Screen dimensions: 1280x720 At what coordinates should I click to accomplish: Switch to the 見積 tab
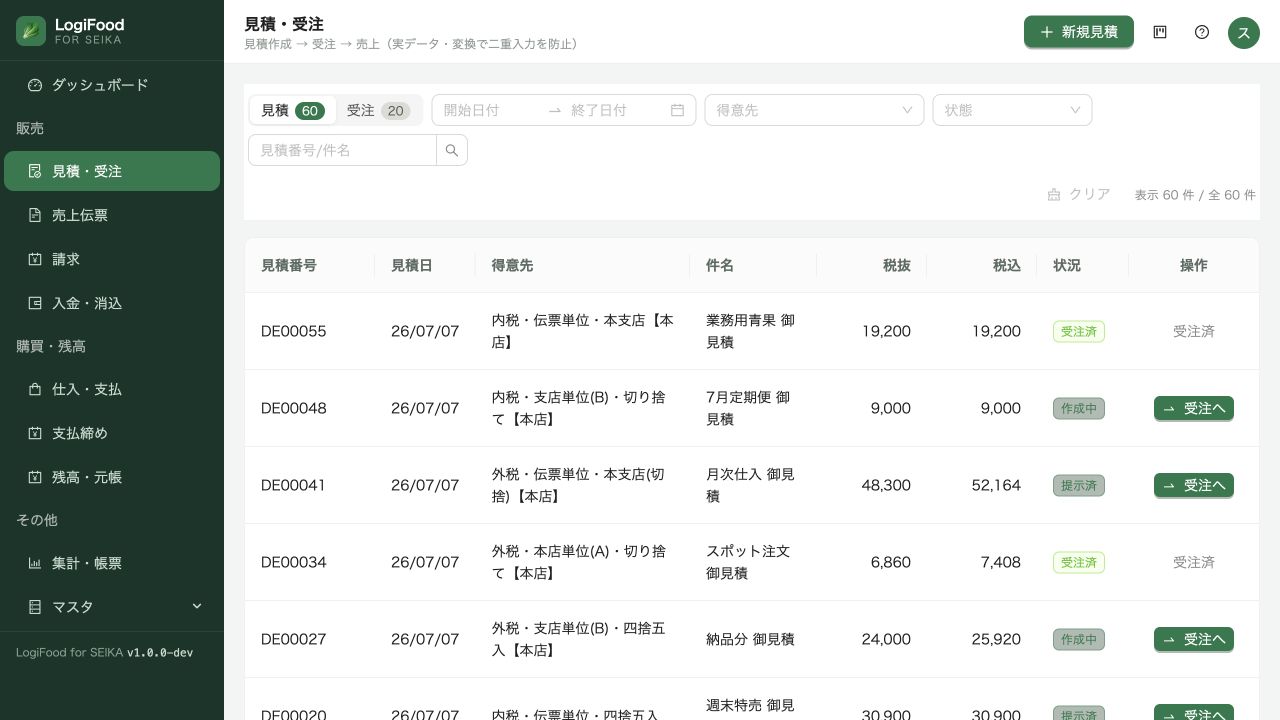click(x=292, y=110)
